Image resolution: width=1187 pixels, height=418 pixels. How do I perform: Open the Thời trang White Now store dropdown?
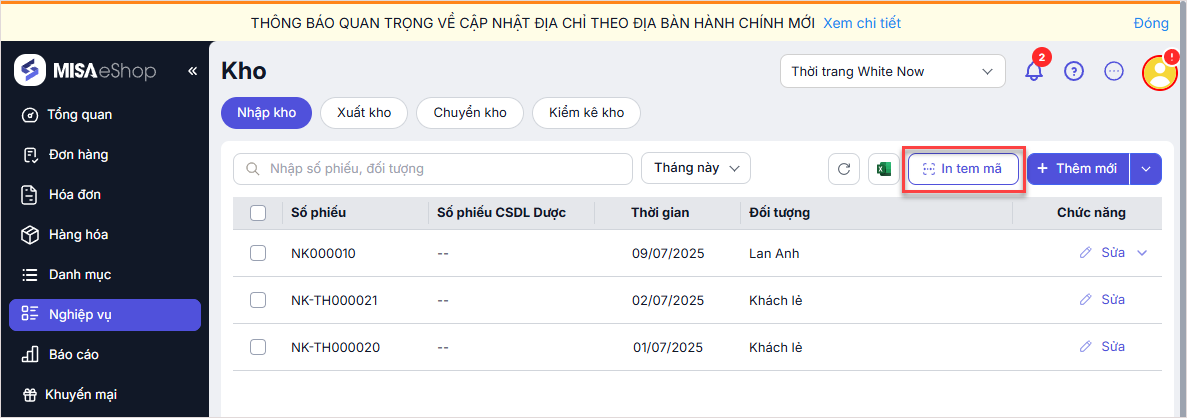coord(892,72)
